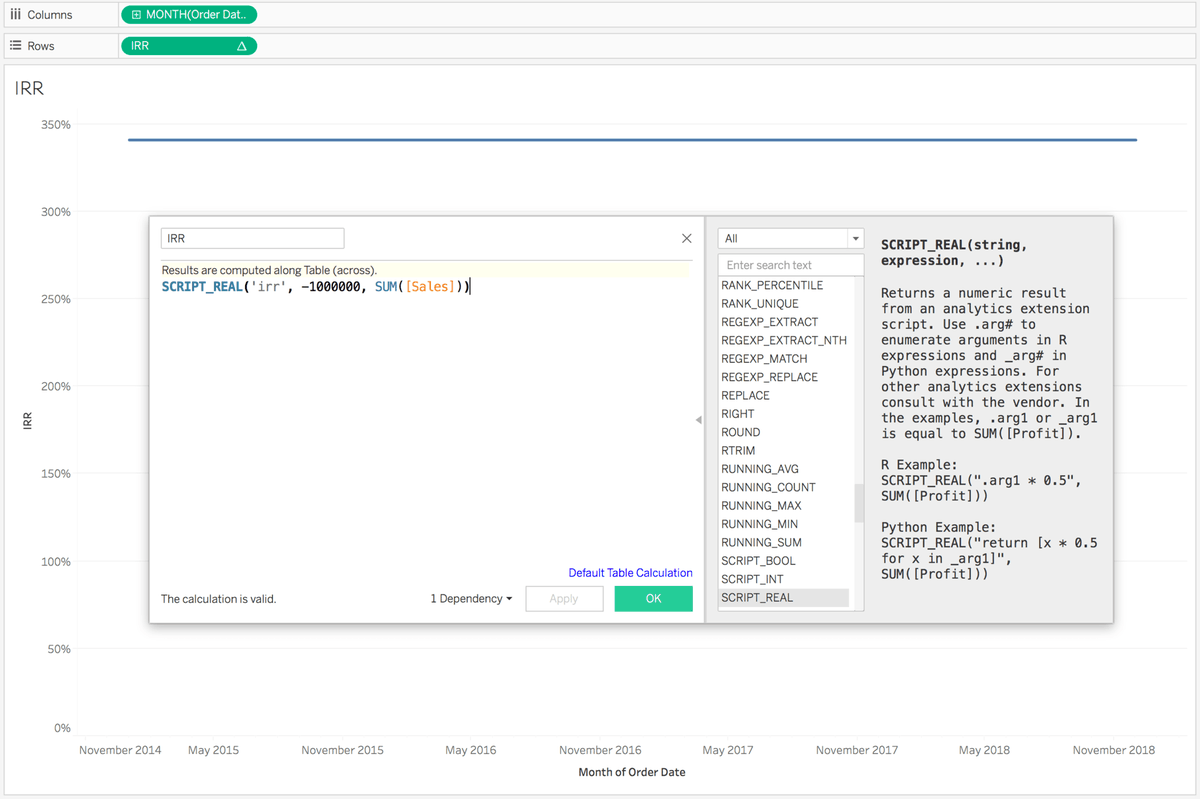Image resolution: width=1200 pixels, height=799 pixels.
Task: Click the blue IRR line in chart
Action: (x=632, y=140)
